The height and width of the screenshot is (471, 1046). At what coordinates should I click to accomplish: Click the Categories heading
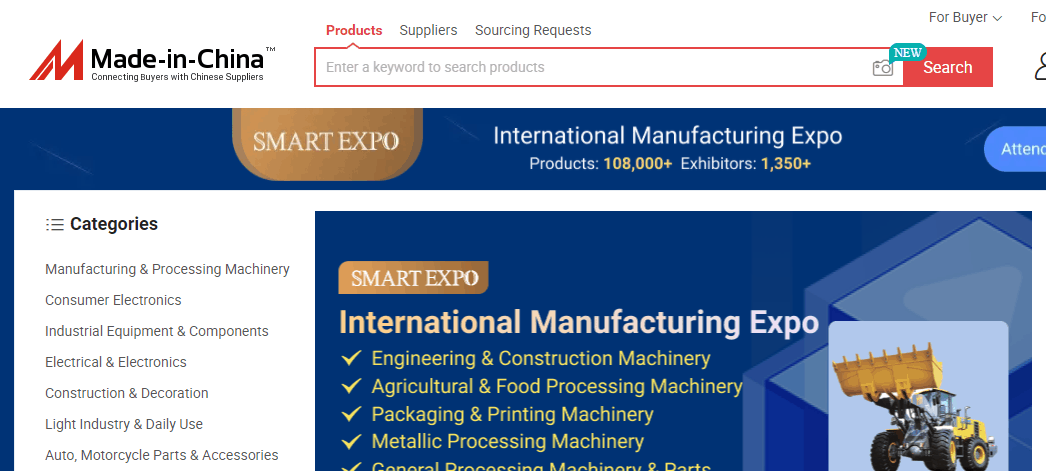click(114, 224)
